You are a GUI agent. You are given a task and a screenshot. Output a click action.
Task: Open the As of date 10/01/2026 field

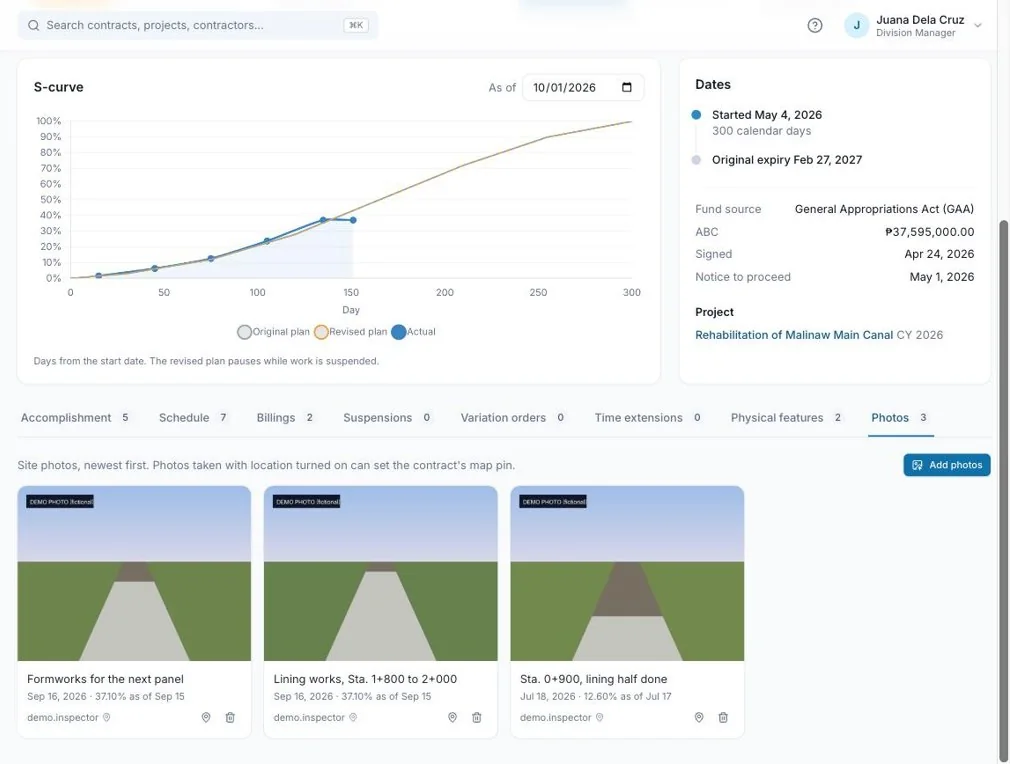[583, 88]
